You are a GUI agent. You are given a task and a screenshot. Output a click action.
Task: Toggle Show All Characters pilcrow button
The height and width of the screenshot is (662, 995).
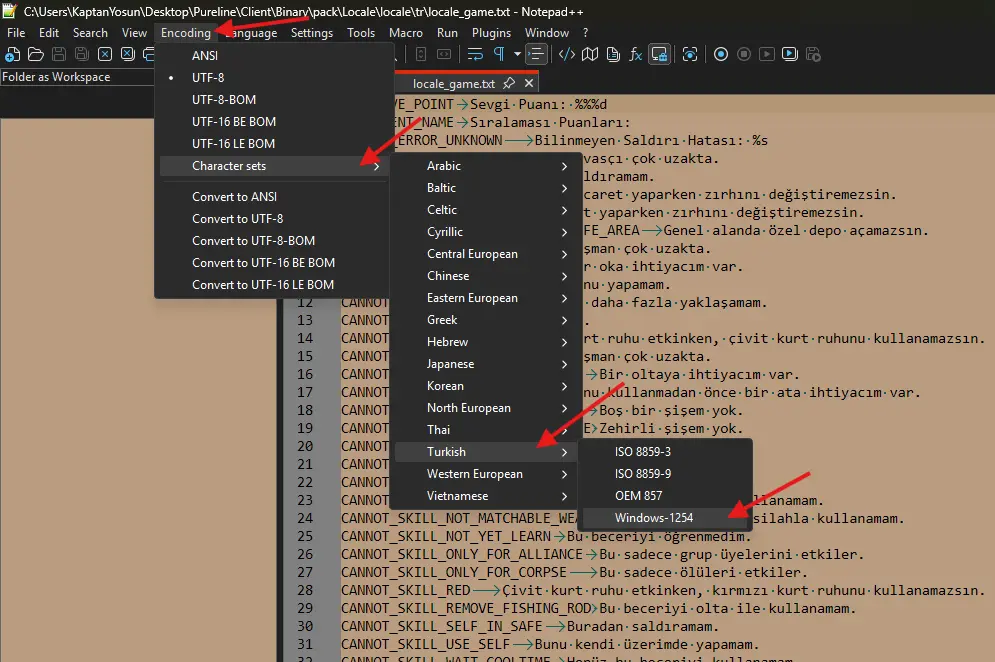click(498, 54)
